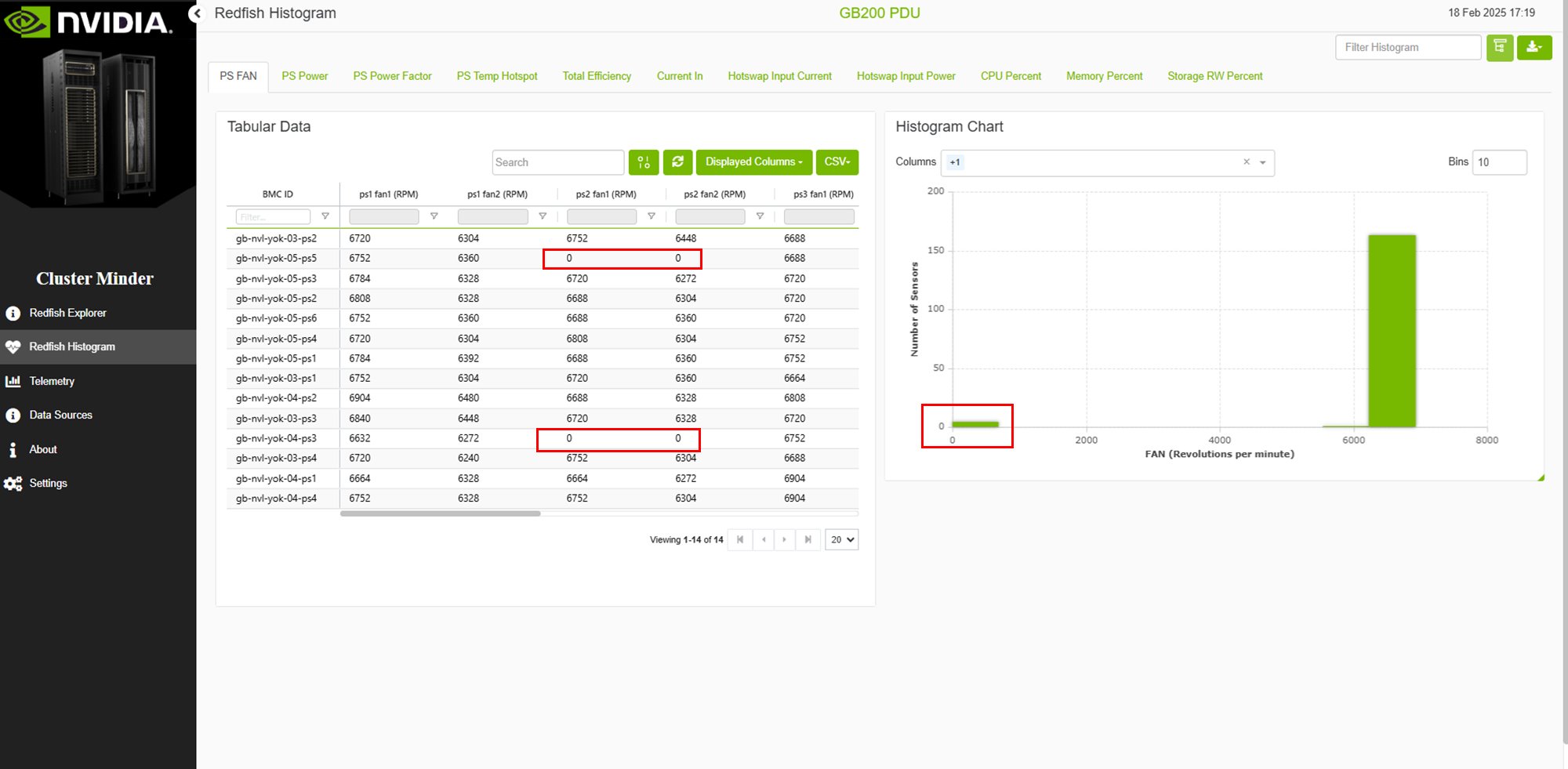Screen dimensions: 1568x769
Task: Open the PS Temp Hotspot tab
Action: pyautogui.click(x=497, y=77)
